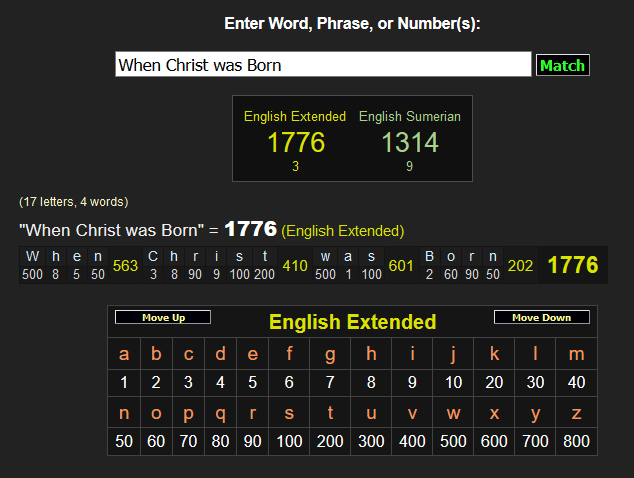
Task: Click the word entry text field
Action: pos(322,65)
